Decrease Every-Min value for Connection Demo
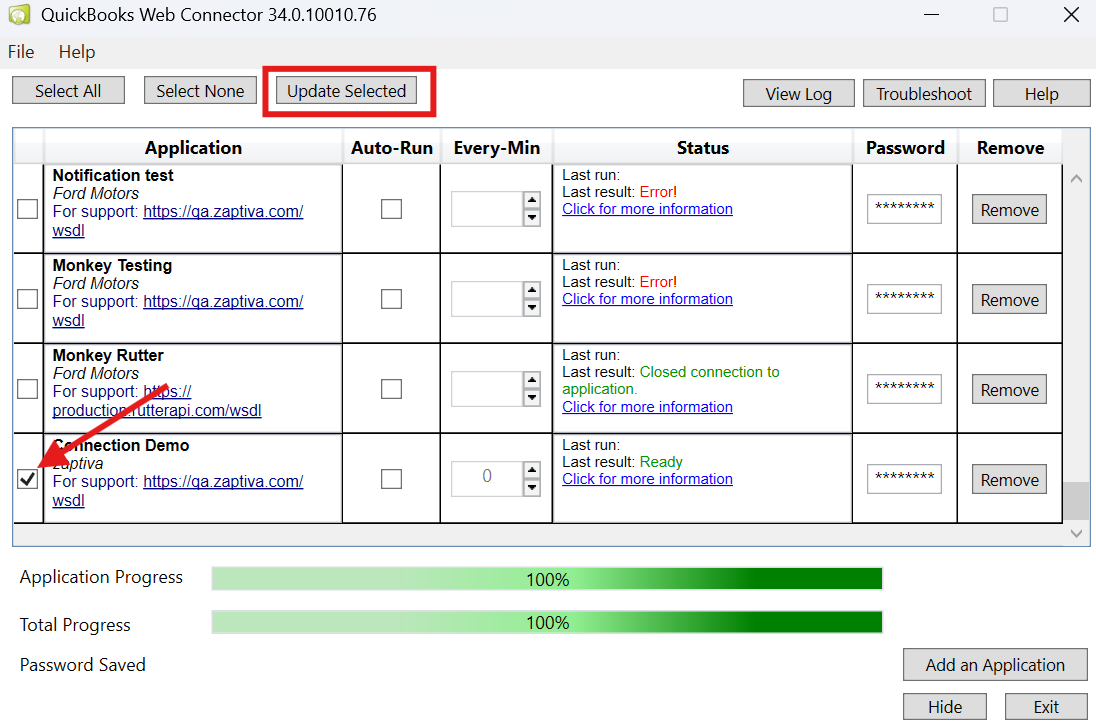Viewport: 1096px width, 724px height. coord(532,487)
